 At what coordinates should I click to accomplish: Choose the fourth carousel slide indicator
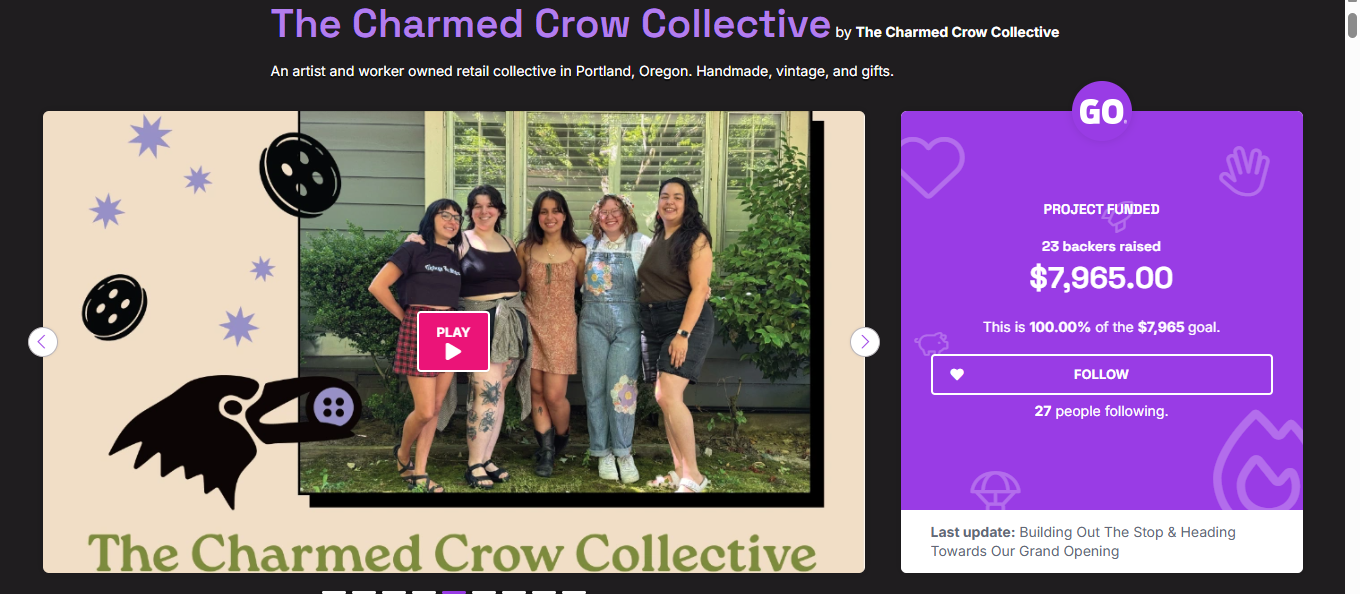(x=424, y=592)
